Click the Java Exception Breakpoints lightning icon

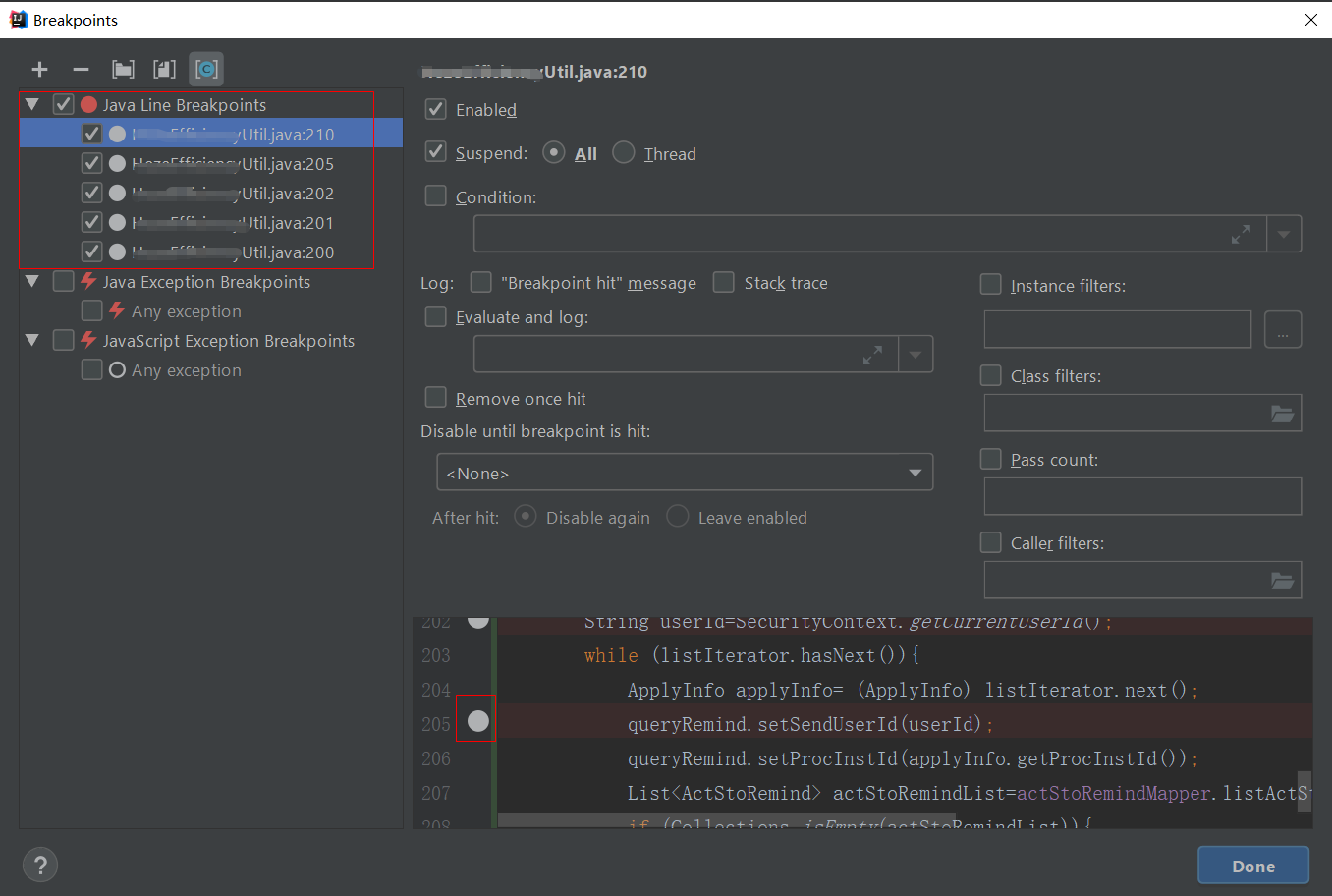point(88,281)
